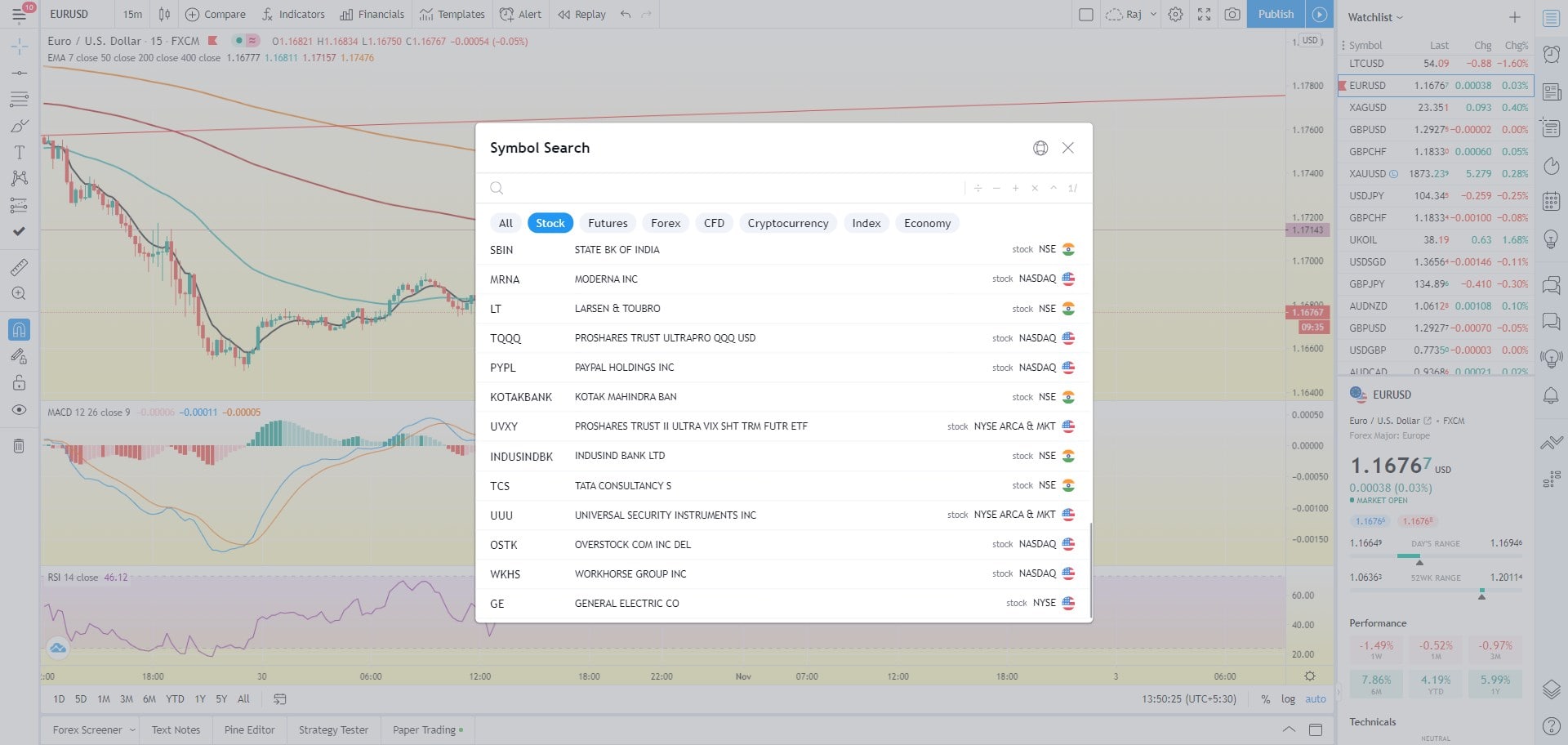Toggle magnet mode
1568x745 pixels.
19,329
